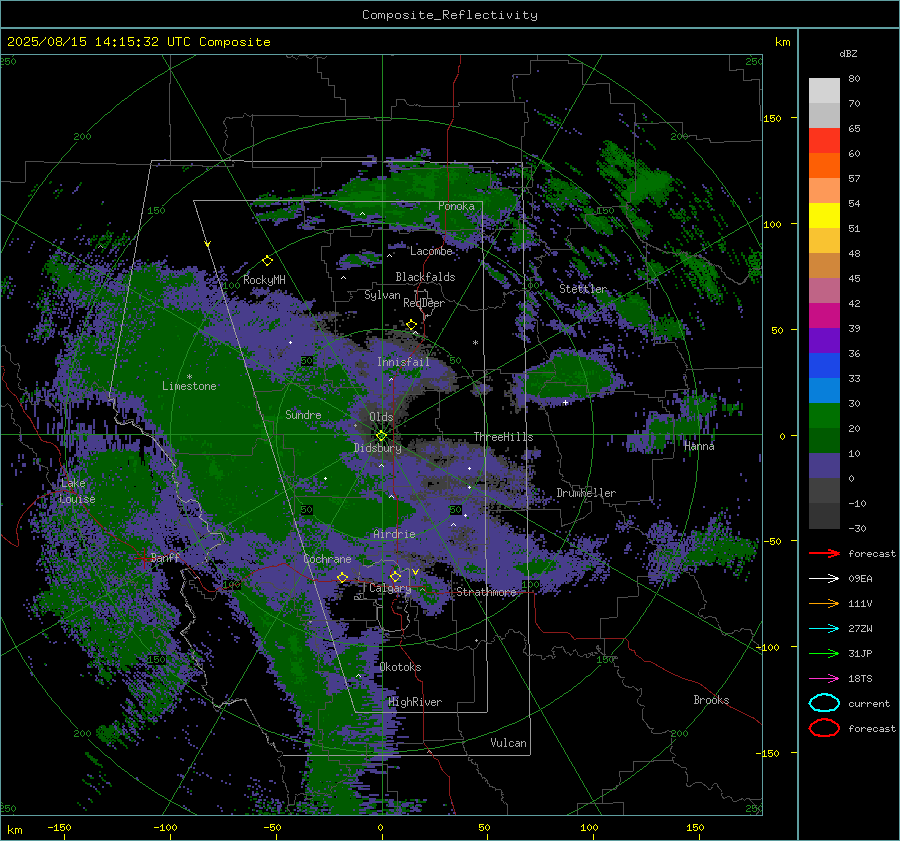Click the dBZ legend heading
The height and width of the screenshot is (841, 900).
pos(848,53)
